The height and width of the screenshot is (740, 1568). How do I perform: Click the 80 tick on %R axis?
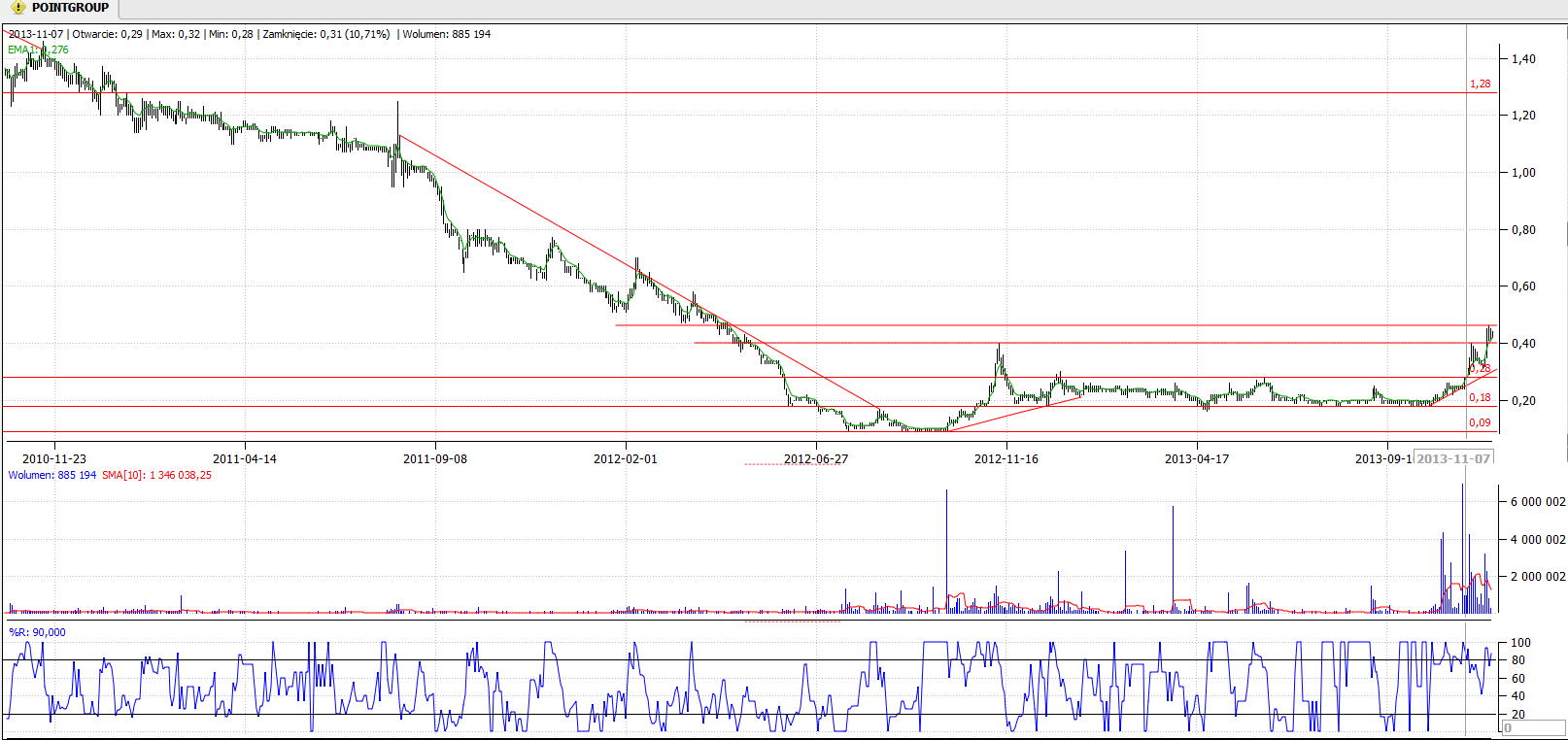coord(1517,660)
